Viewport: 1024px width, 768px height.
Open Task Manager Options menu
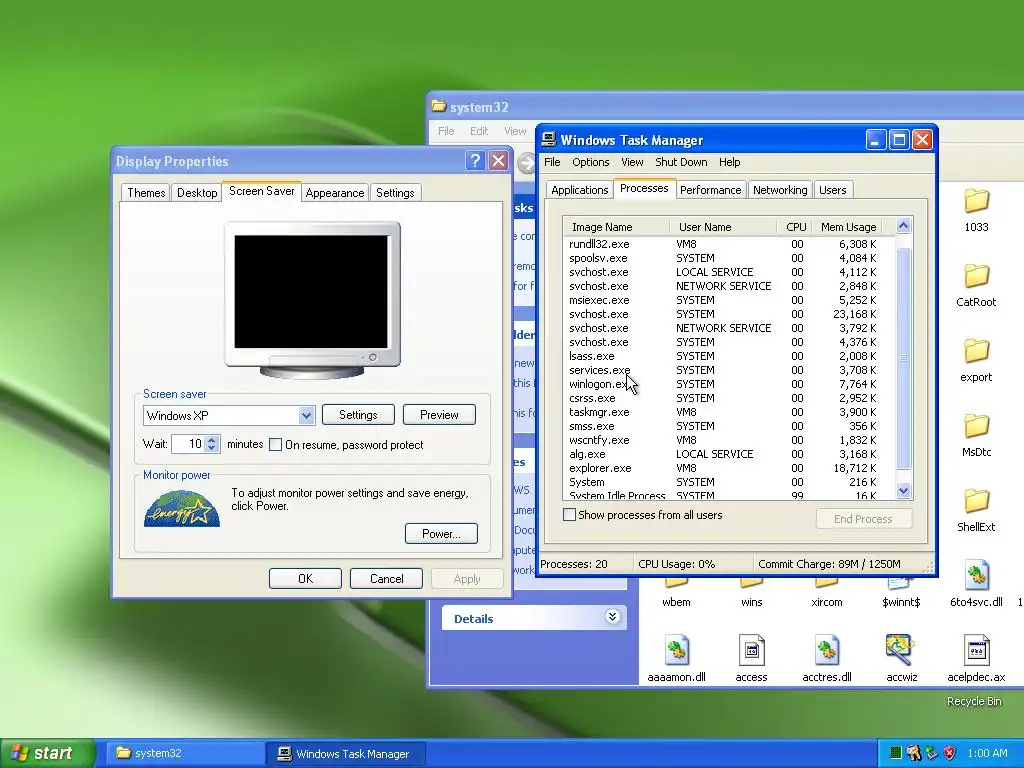(590, 162)
